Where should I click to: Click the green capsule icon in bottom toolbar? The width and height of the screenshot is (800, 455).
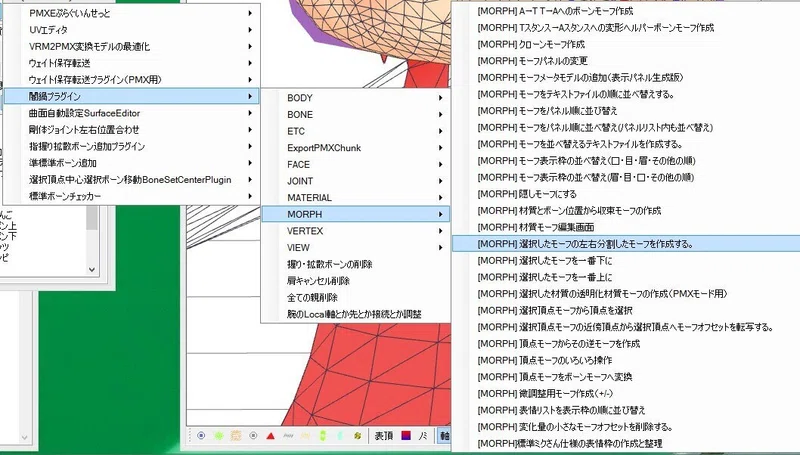click(323, 436)
